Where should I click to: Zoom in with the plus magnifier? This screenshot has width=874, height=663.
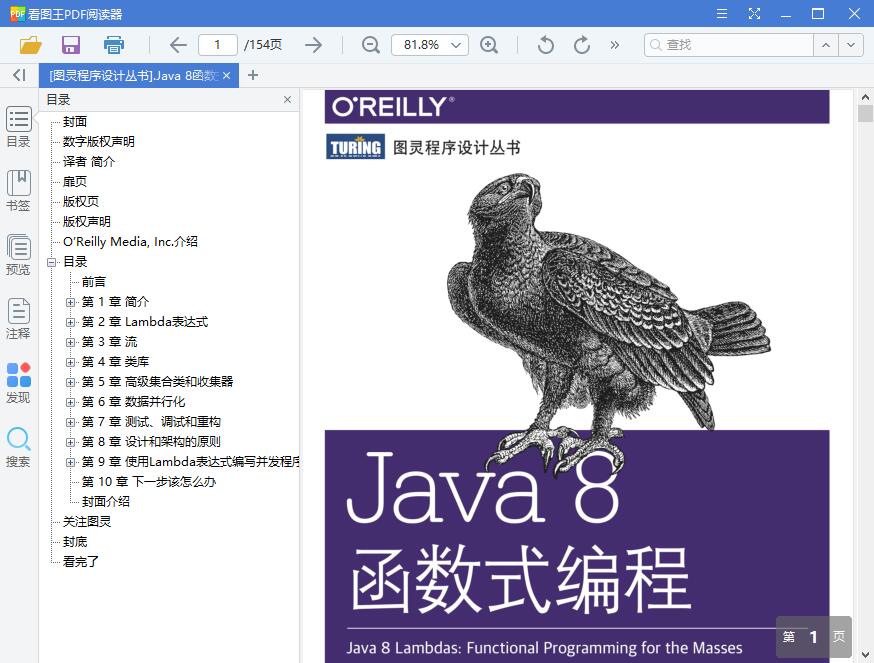click(489, 45)
